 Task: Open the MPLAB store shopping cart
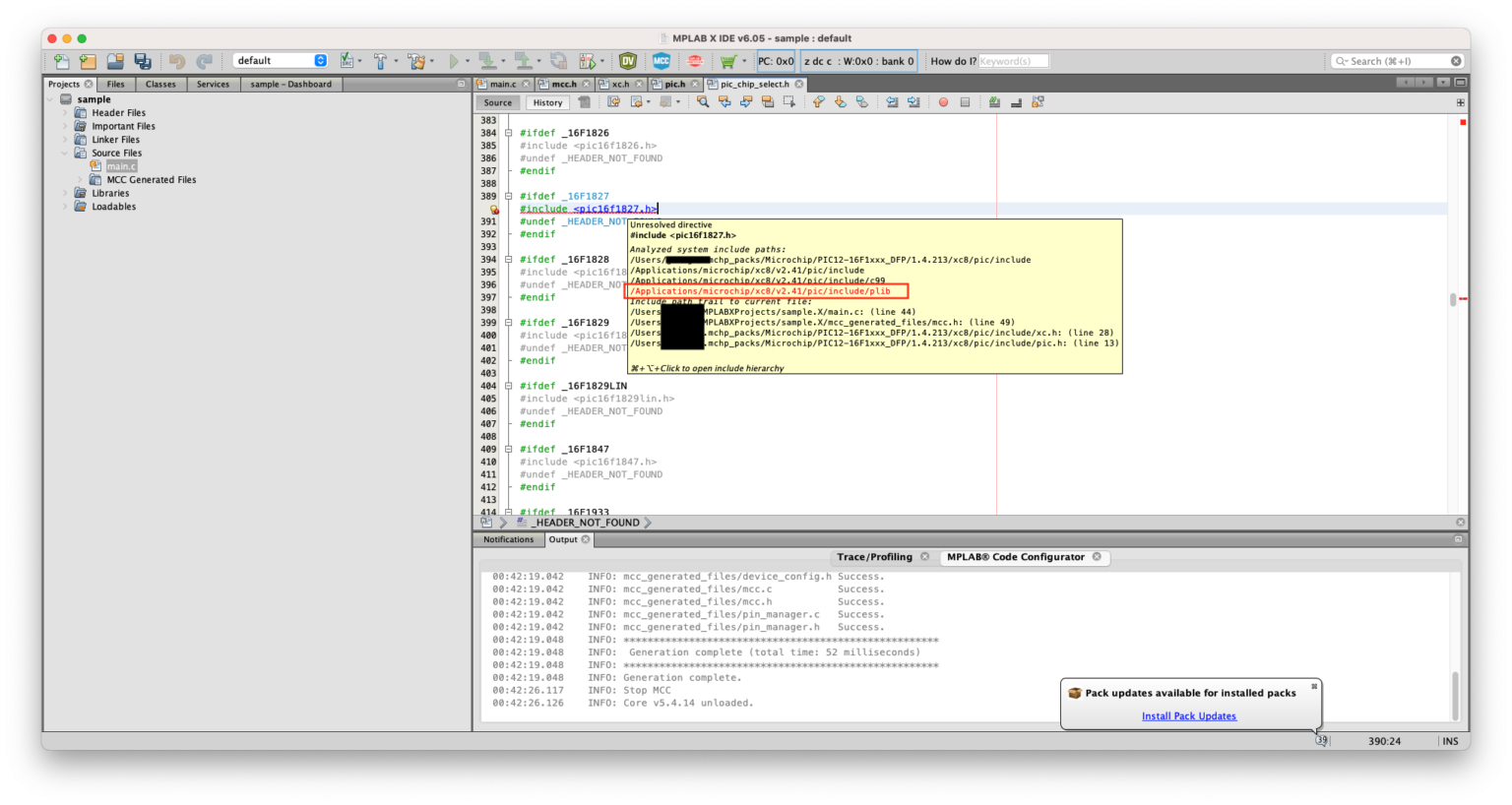point(727,60)
